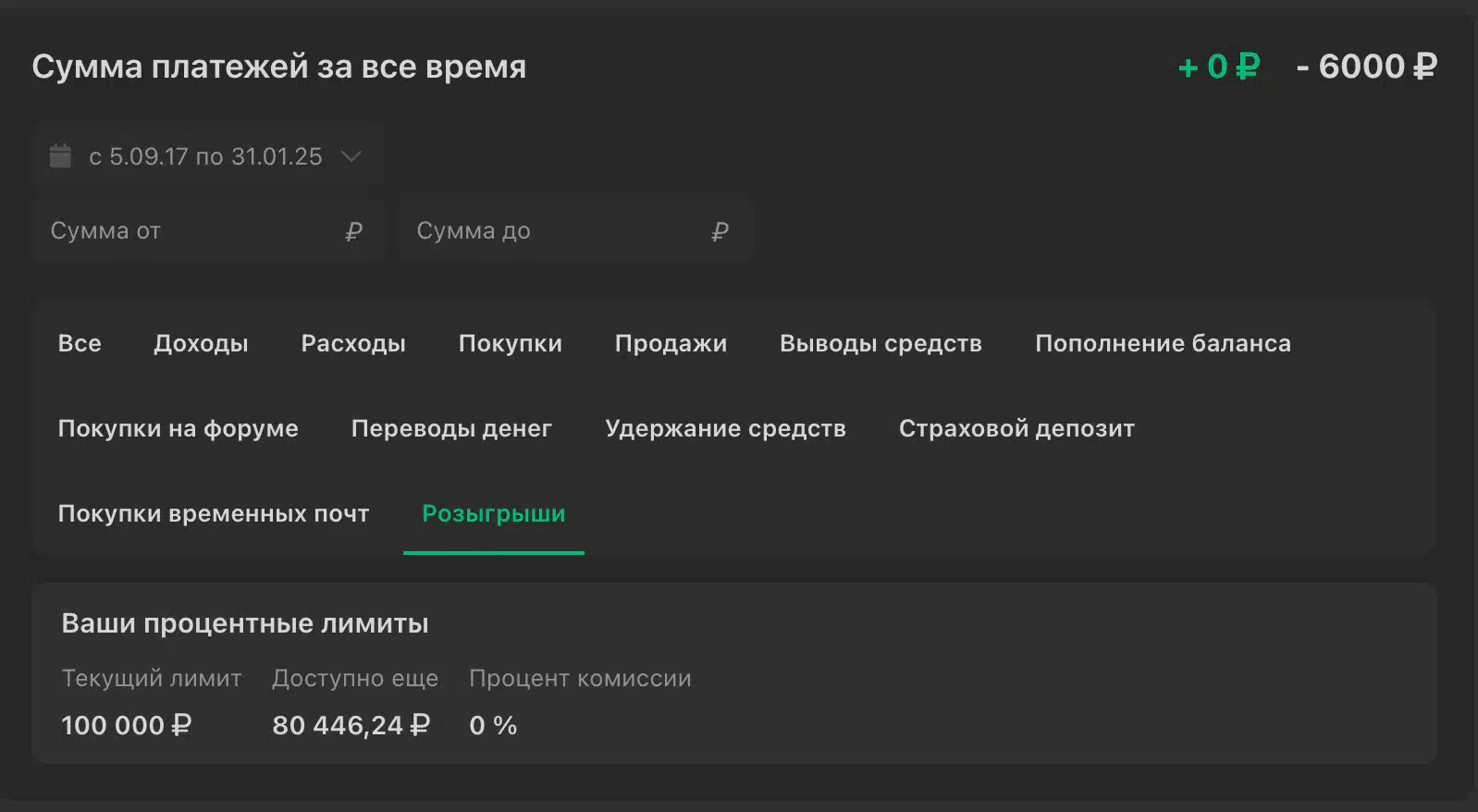The image size is (1478, 812).
Task: Select the "Все" tab
Action: pyautogui.click(x=80, y=343)
